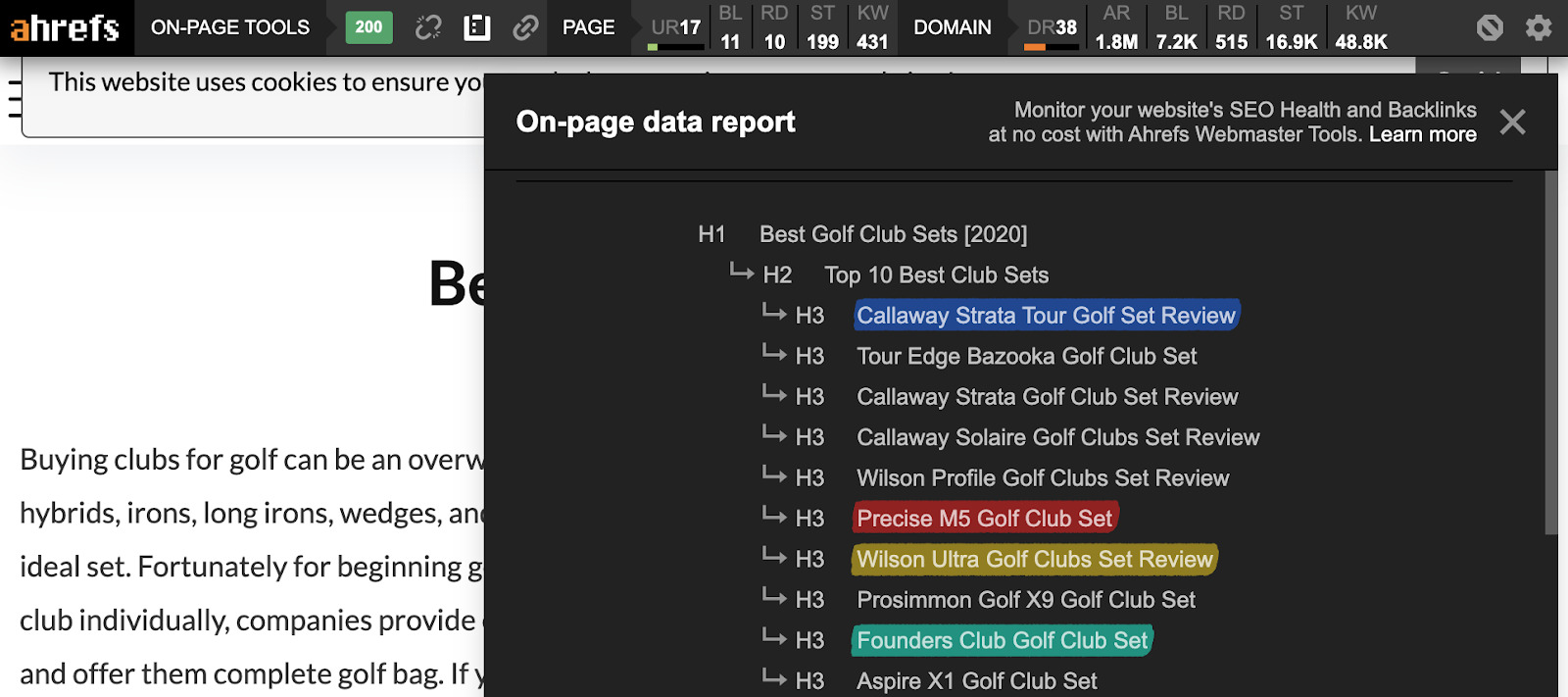Close the On-page data report panel
The image size is (1568, 697).
click(1512, 122)
